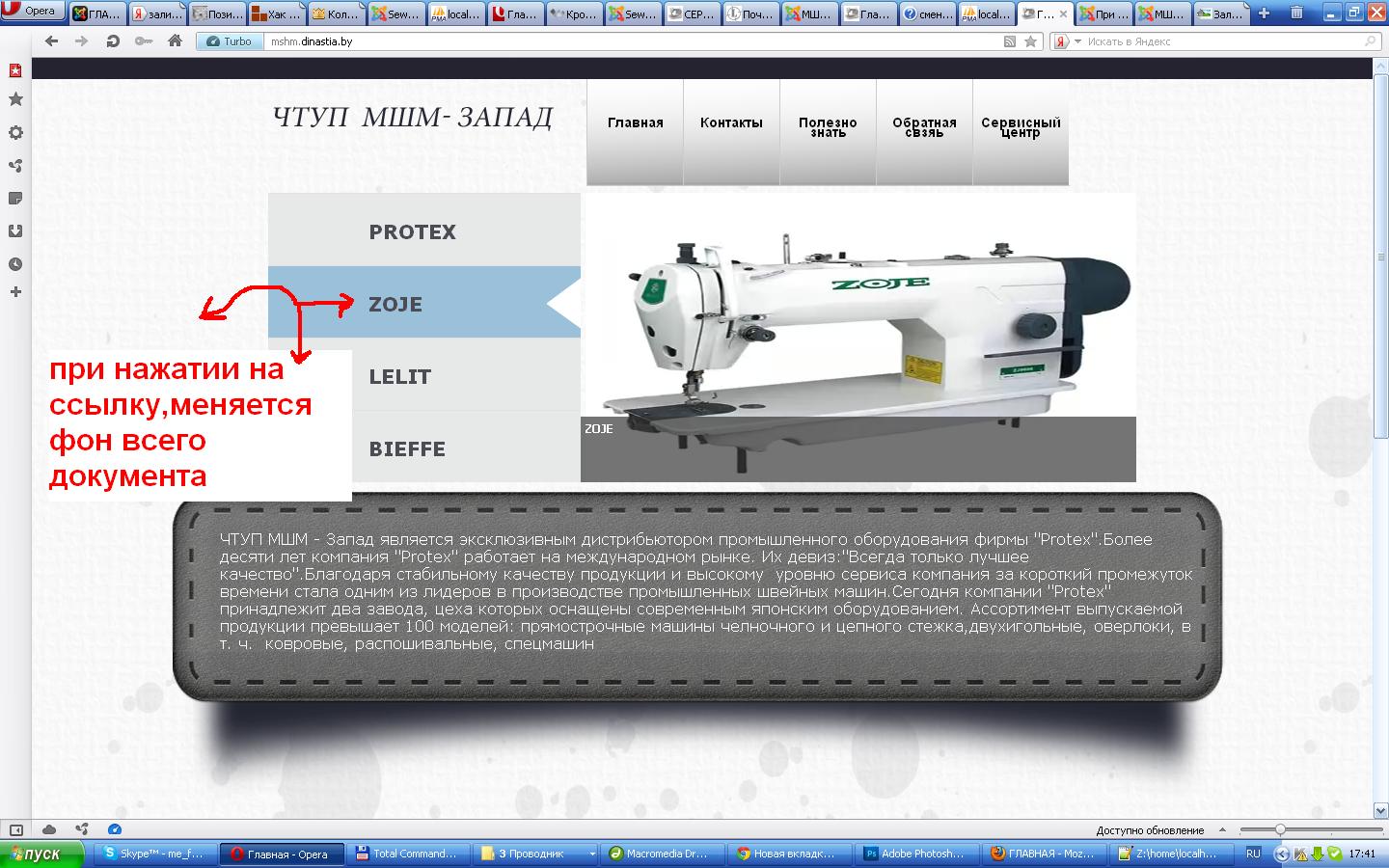Expand the Проводник taskbar group dropdown
The width and height of the screenshot is (1389, 868).
(591, 854)
